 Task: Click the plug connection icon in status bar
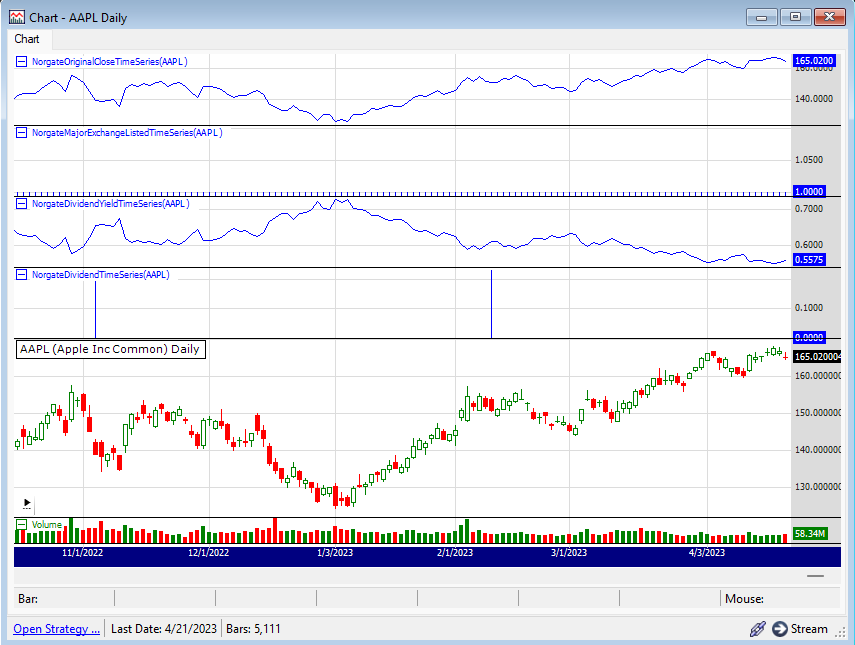(x=757, y=629)
